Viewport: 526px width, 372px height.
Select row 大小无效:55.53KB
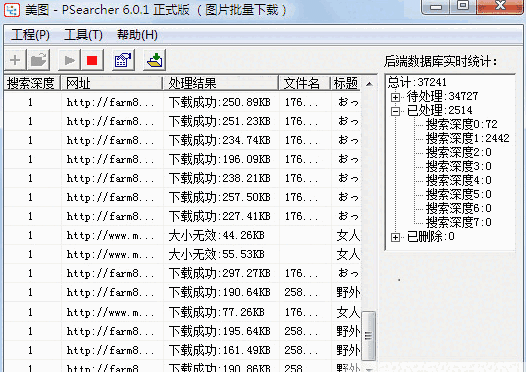pos(183,255)
